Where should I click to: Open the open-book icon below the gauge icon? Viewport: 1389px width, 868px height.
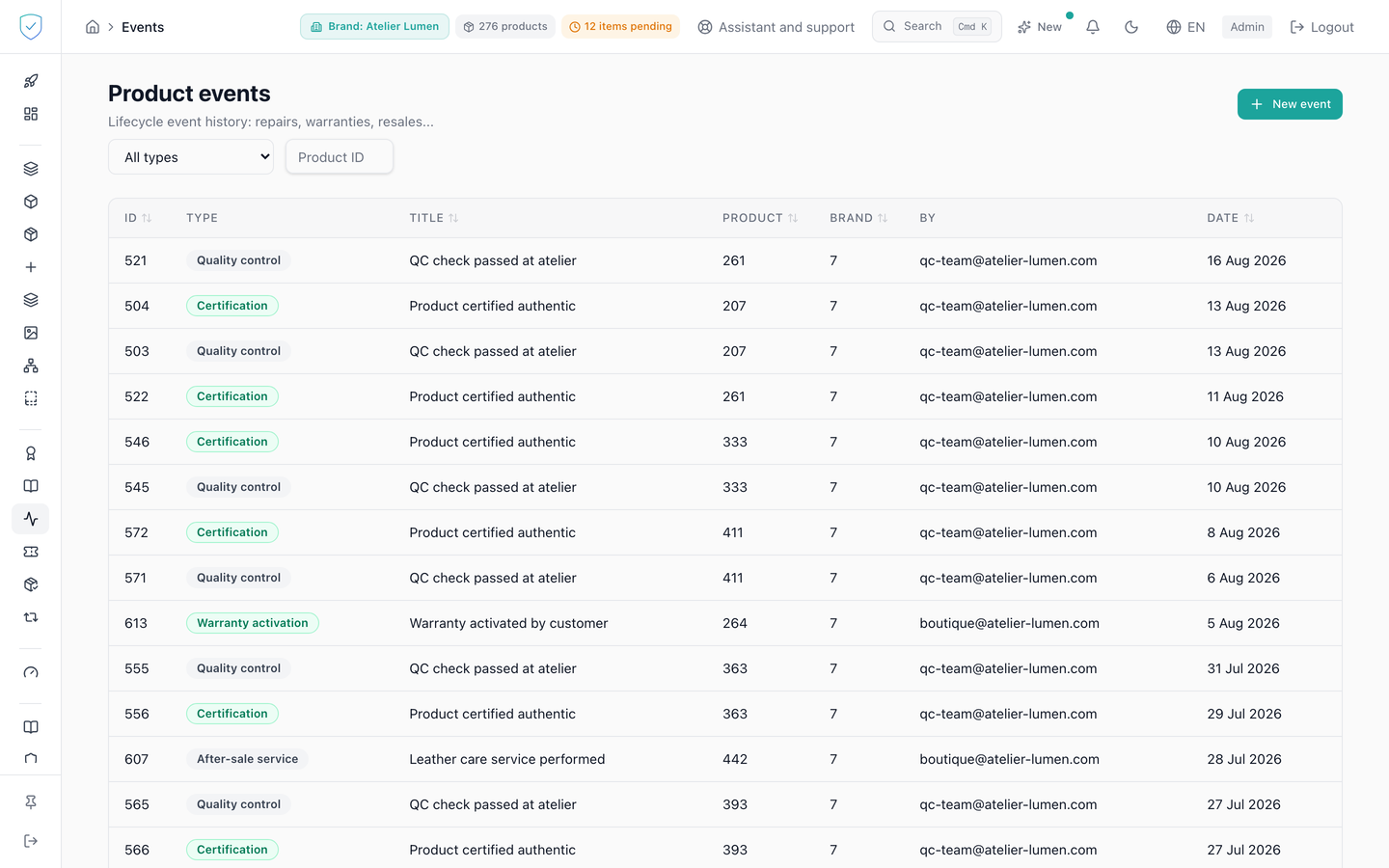coord(31,727)
